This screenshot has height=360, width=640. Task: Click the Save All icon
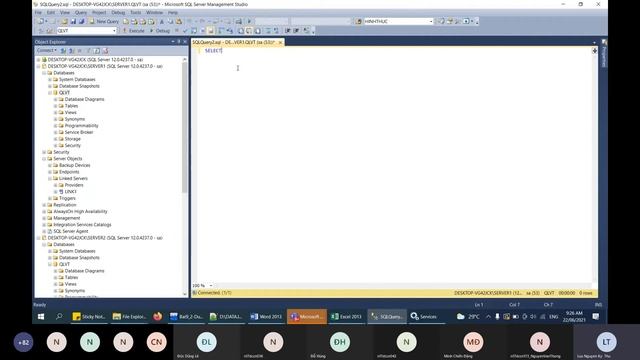pos(81,21)
